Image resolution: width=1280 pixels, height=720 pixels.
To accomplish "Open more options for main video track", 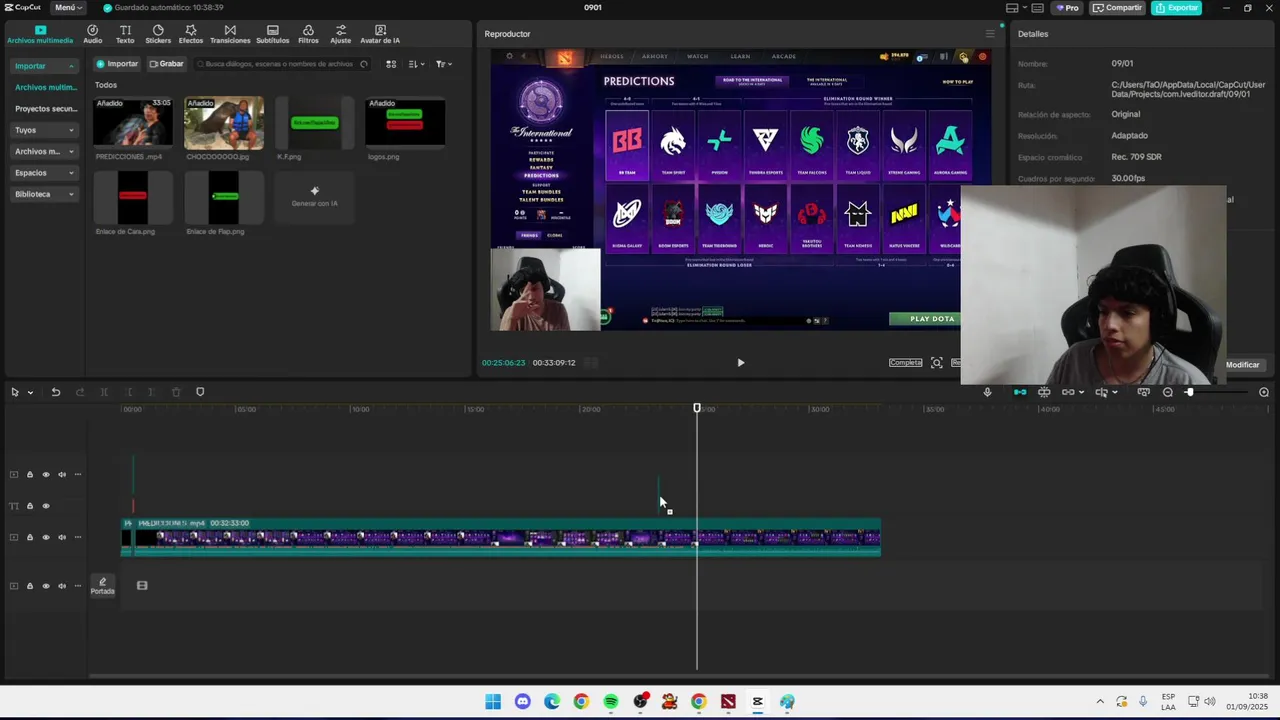I will [x=77, y=537].
